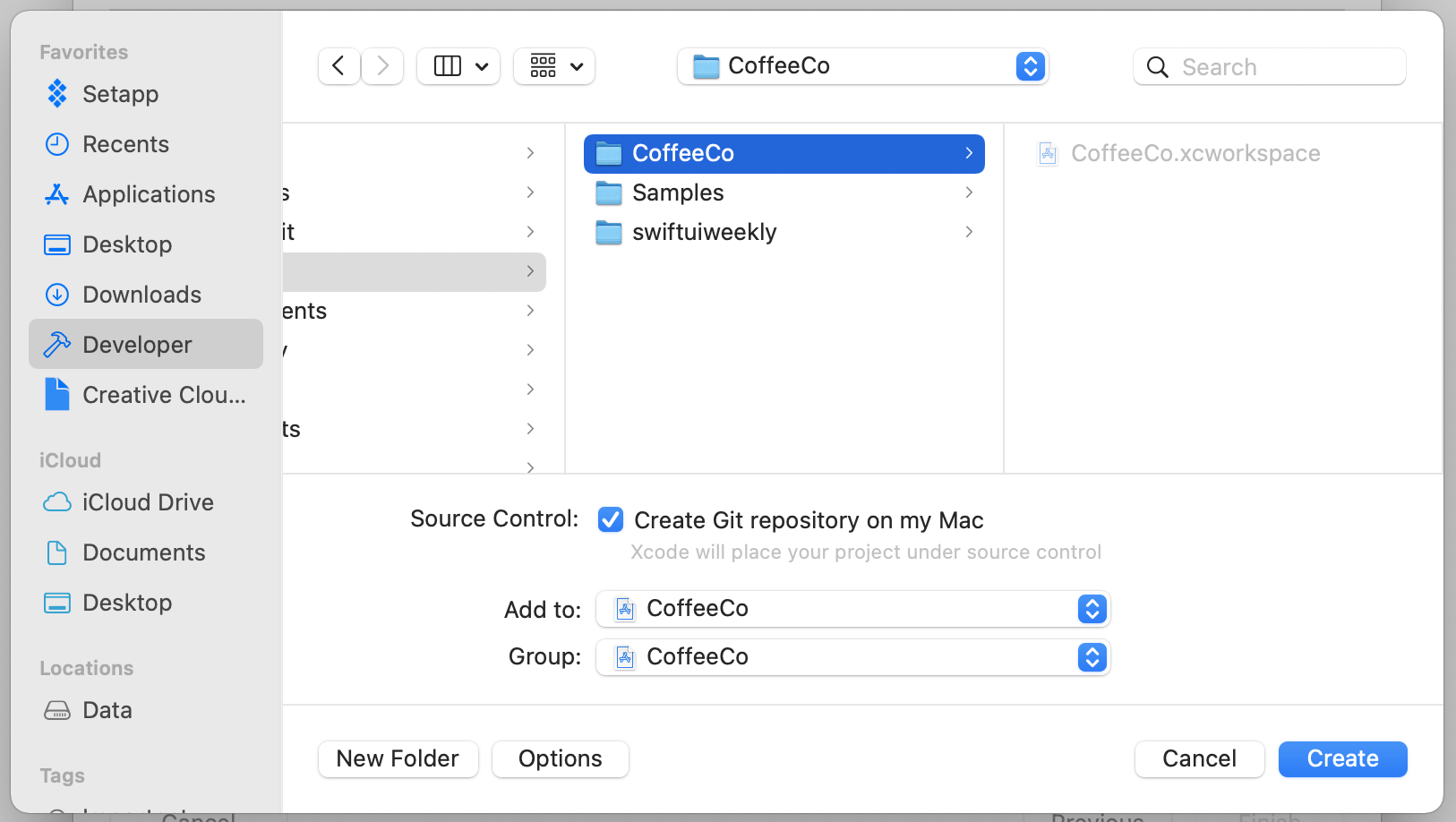Click the forward navigation arrow

pos(382,66)
